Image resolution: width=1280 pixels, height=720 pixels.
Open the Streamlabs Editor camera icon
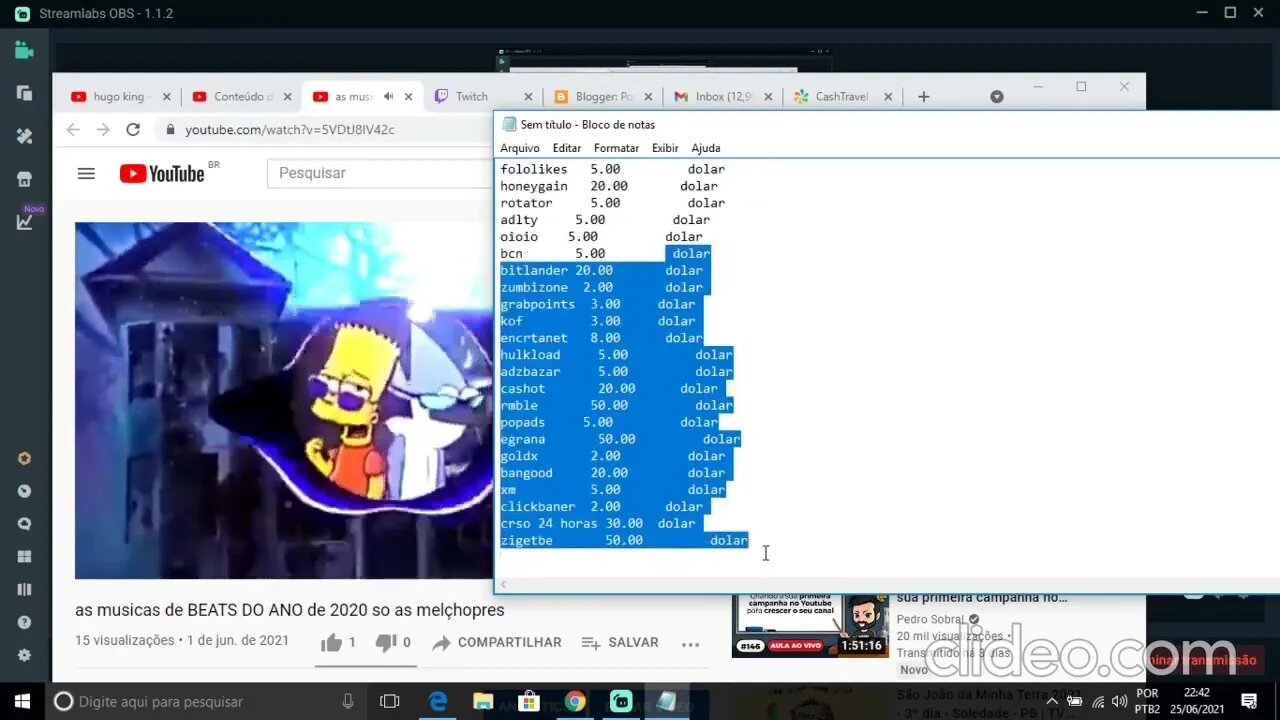coord(24,50)
